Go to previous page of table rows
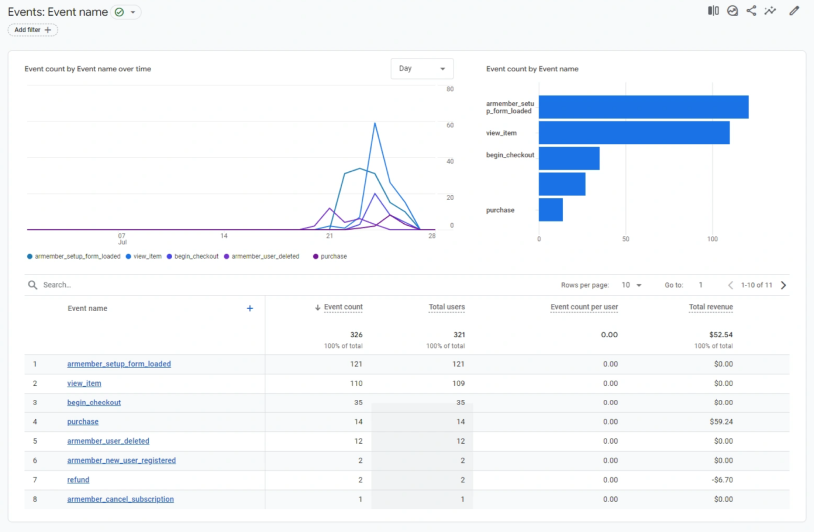814x532 pixels. tap(730, 285)
